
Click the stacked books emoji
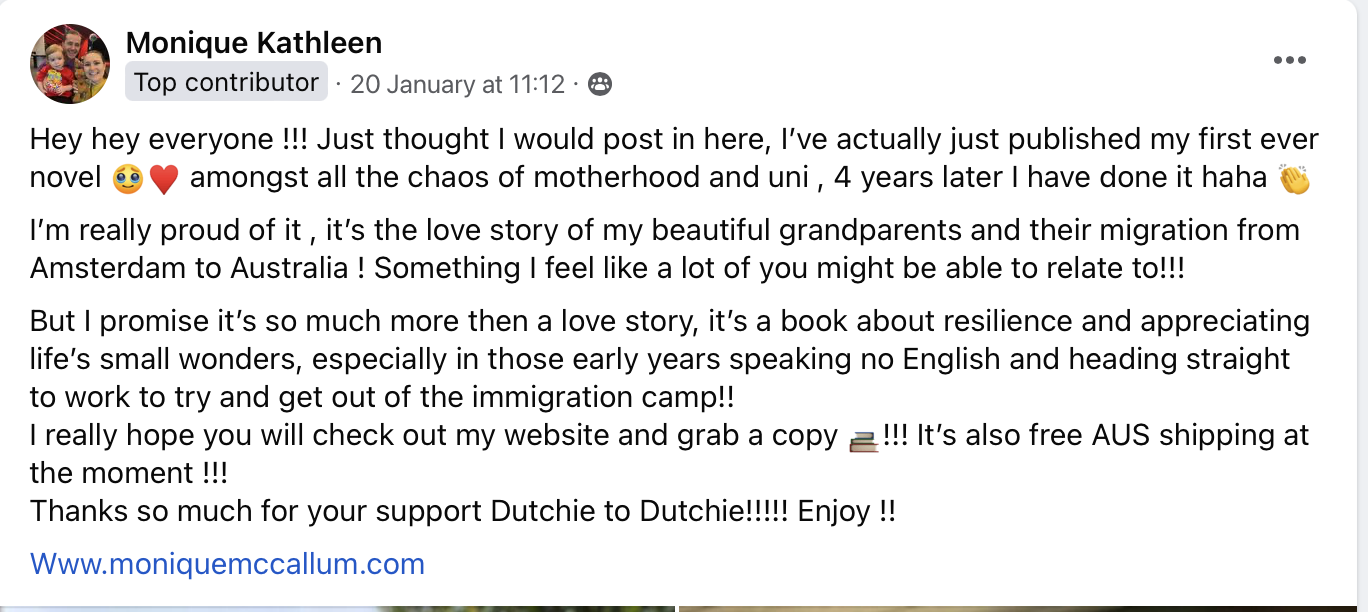[862, 438]
